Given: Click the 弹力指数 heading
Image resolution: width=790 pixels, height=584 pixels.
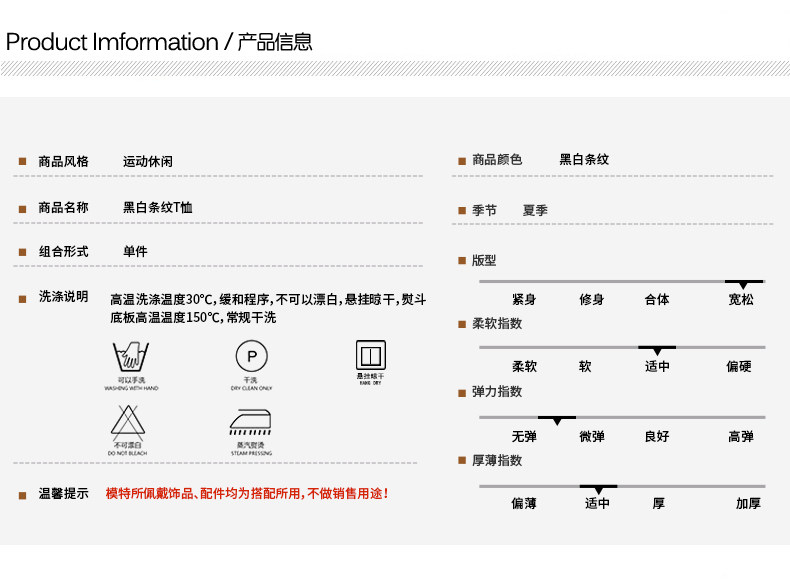Looking at the screenshot, I should coord(497,392).
